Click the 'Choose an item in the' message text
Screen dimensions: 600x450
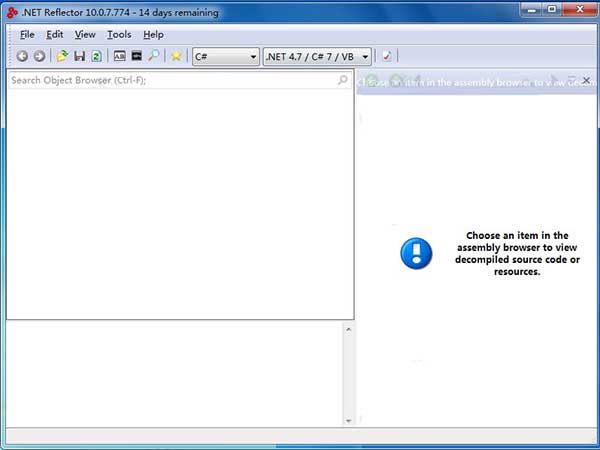point(517,235)
